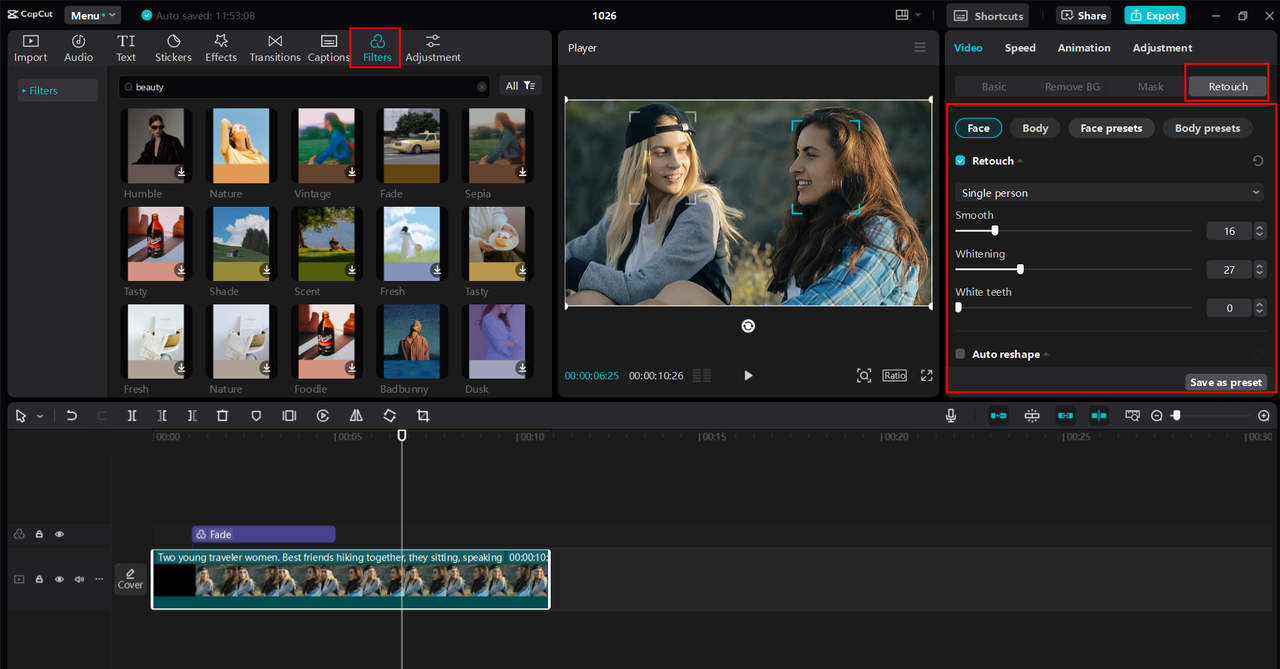
Task: Open the Player panel hamburger menu
Action: coord(920,47)
